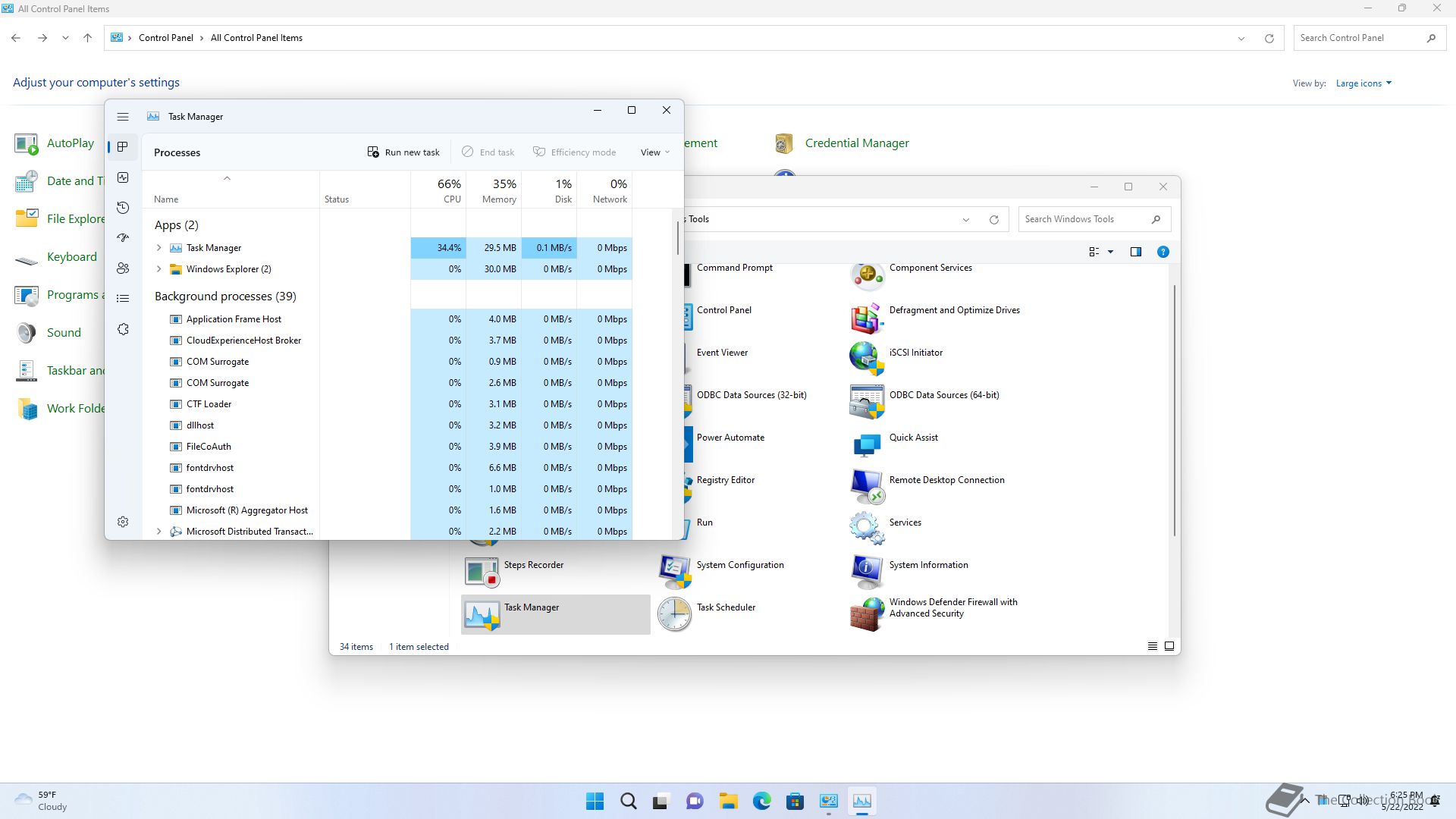Viewport: 1456px width, 819px height.
Task: Open Defragment and Optimize Drives
Action: pos(935,317)
